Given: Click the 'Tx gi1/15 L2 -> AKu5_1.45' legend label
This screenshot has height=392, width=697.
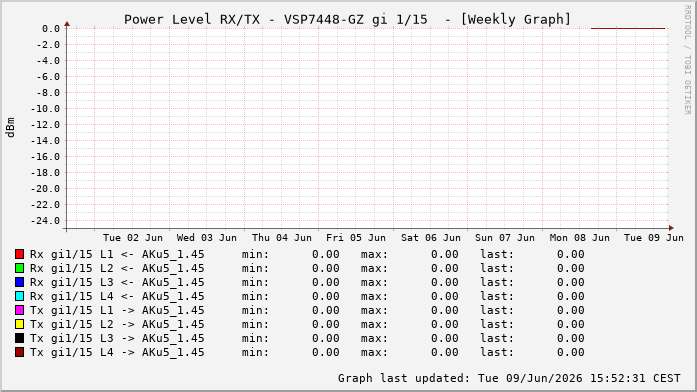Looking at the screenshot, I should [117, 324].
